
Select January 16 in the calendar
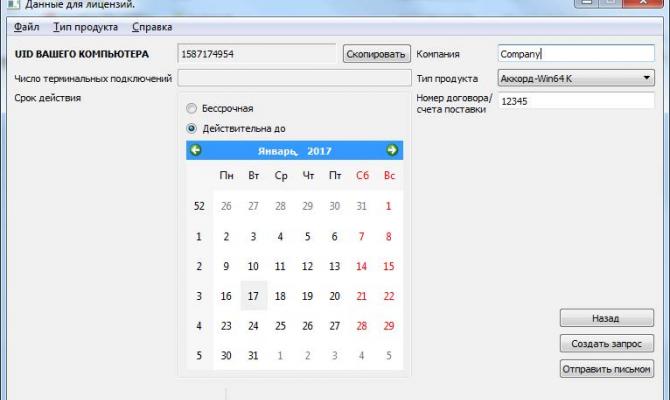coord(226,296)
